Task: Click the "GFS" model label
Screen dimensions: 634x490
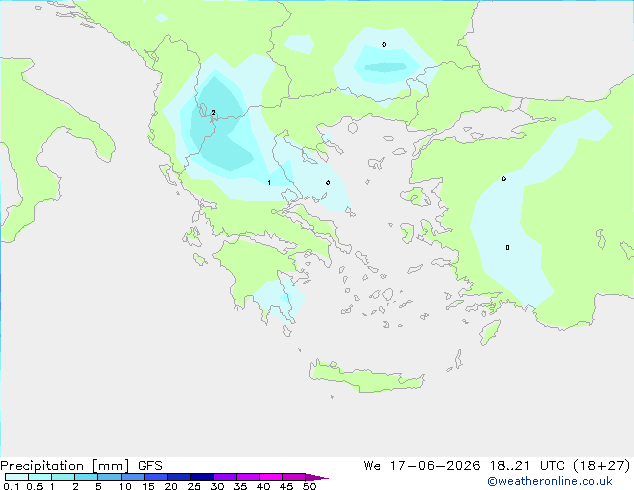Action: tap(150, 466)
